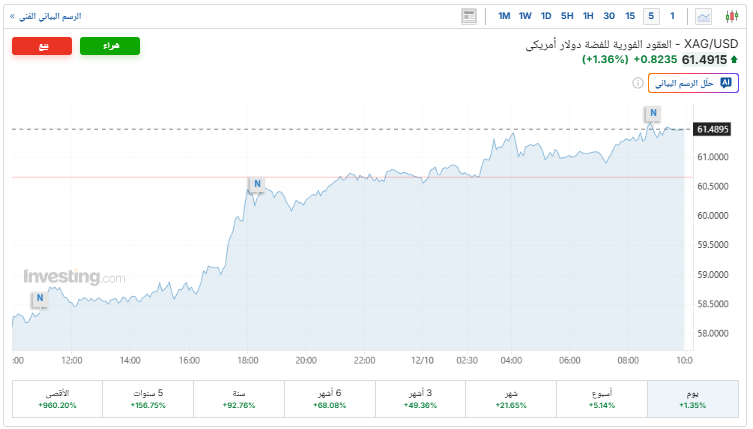Open the news layout icon in toolbar

coord(469,16)
